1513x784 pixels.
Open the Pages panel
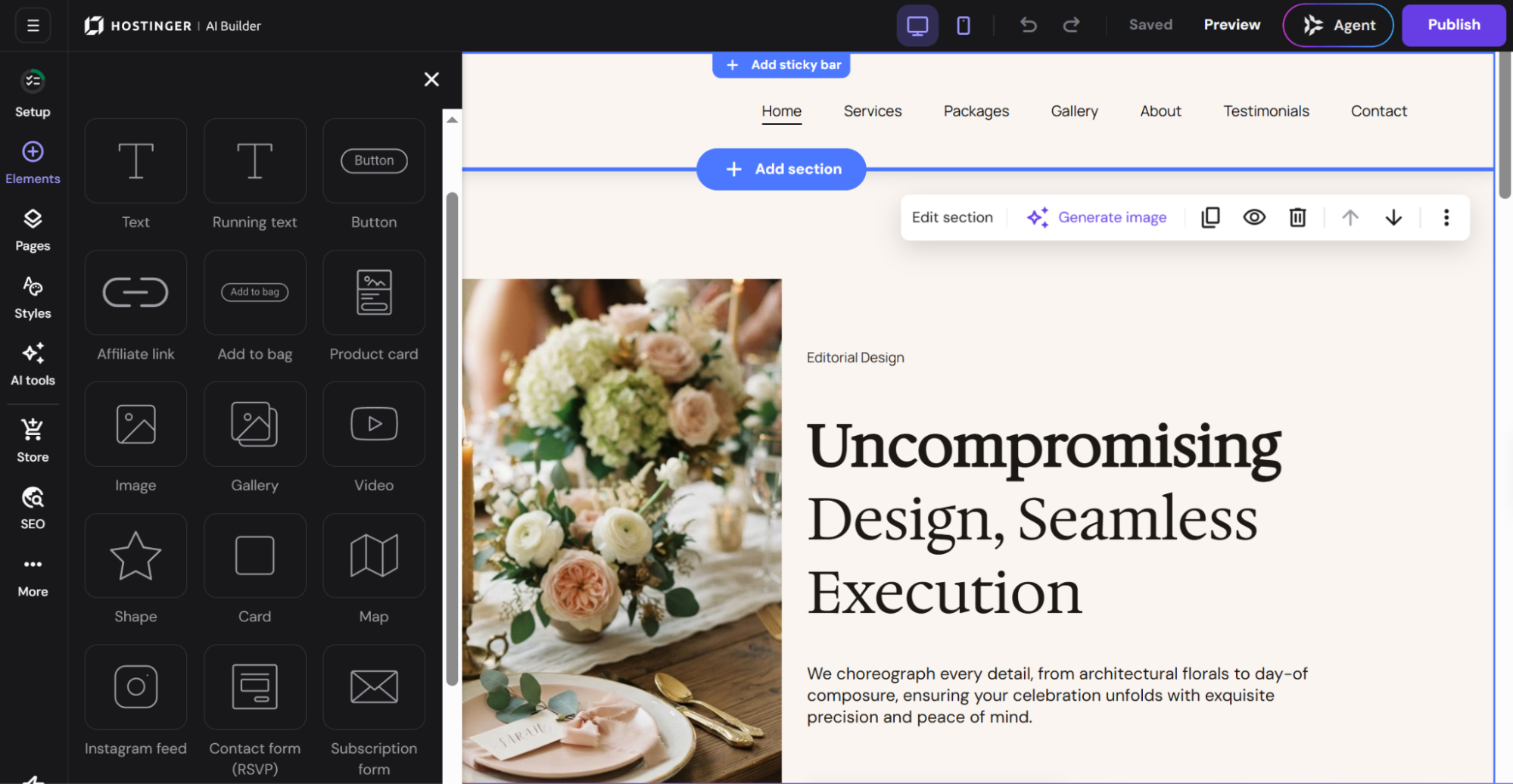[x=33, y=230]
